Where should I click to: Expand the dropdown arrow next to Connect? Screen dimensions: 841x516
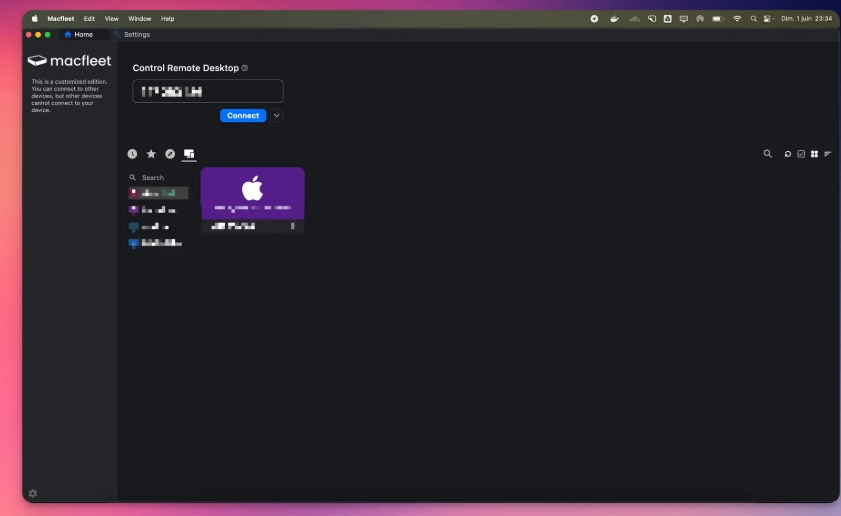pyautogui.click(x=277, y=116)
